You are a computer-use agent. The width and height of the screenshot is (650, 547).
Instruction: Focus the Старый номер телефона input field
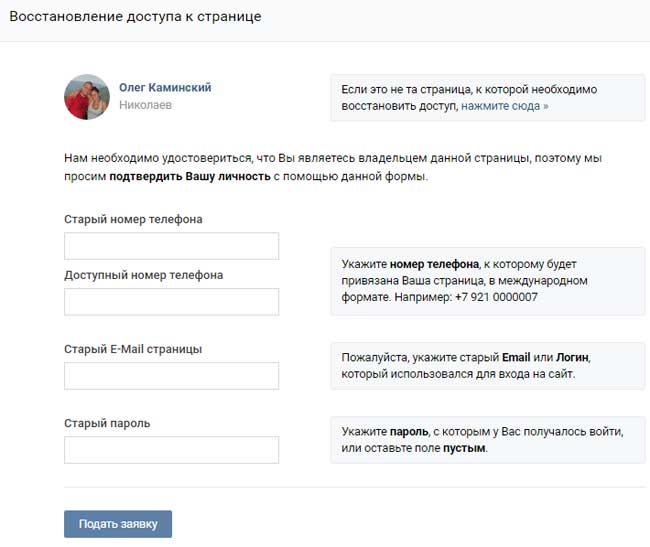pyautogui.click(x=171, y=246)
